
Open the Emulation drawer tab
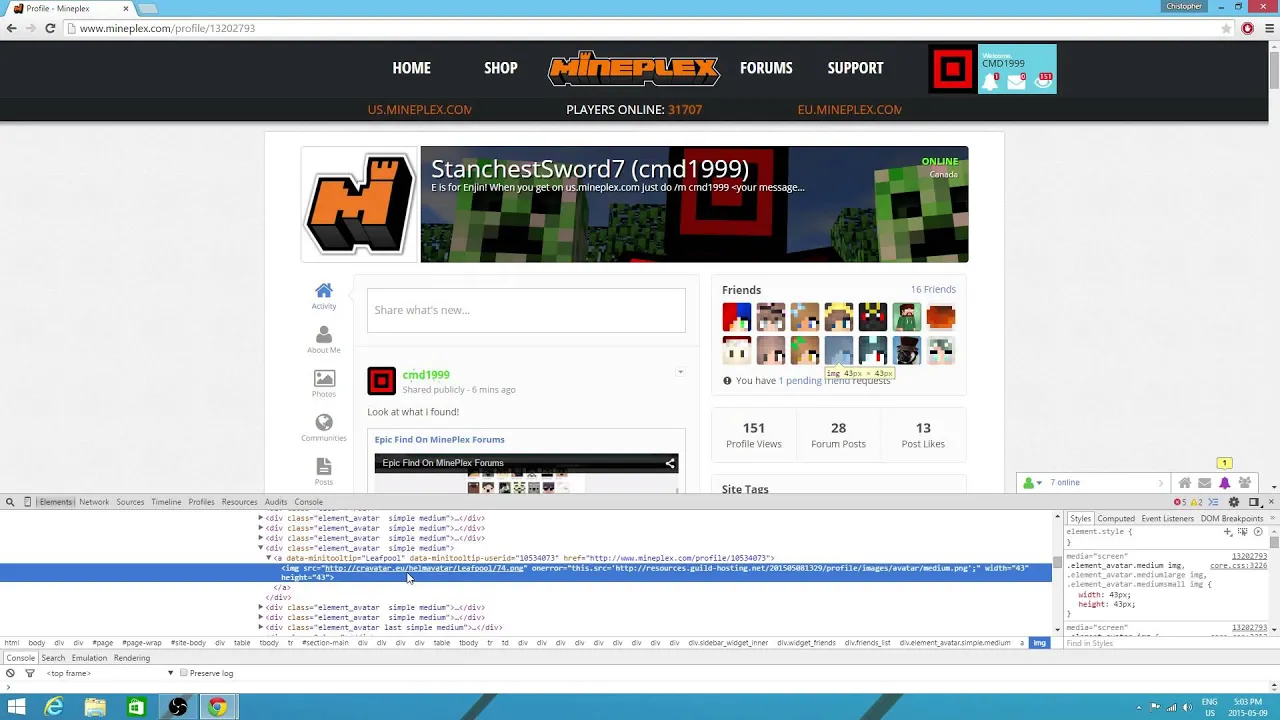(x=89, y=658)
